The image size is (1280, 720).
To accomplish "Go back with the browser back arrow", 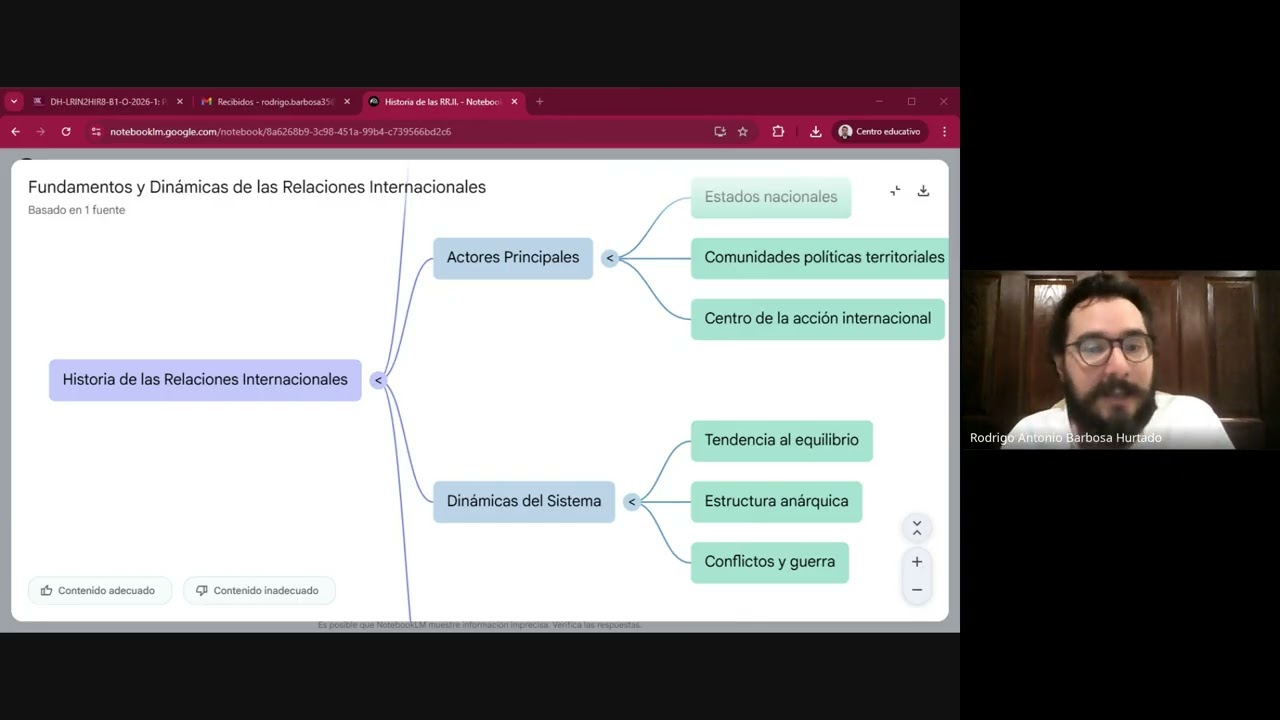I will (x=15, y=131).
